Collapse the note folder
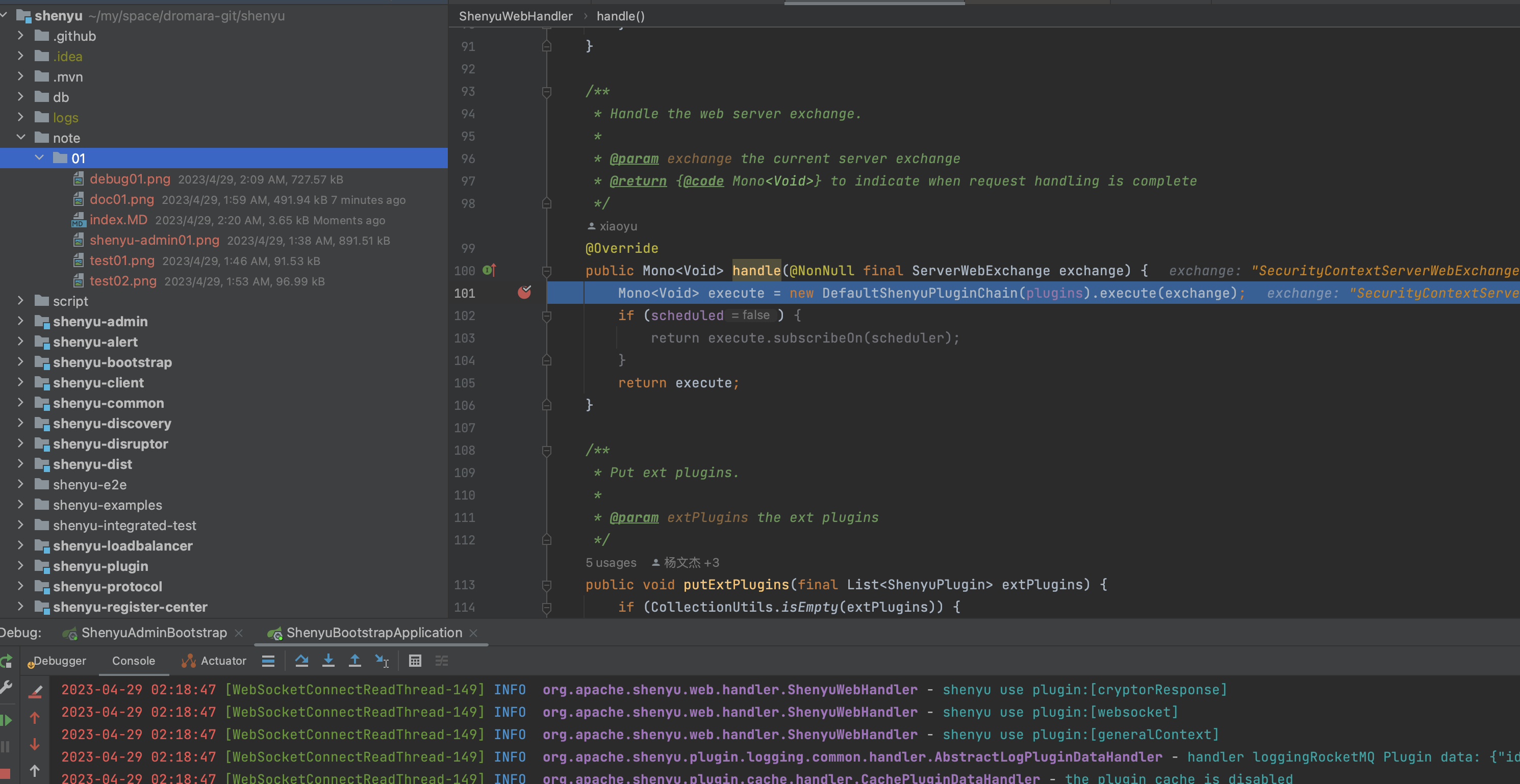Image resolution: width=1520 pixels, height=784 pixels. pos(21,138)
